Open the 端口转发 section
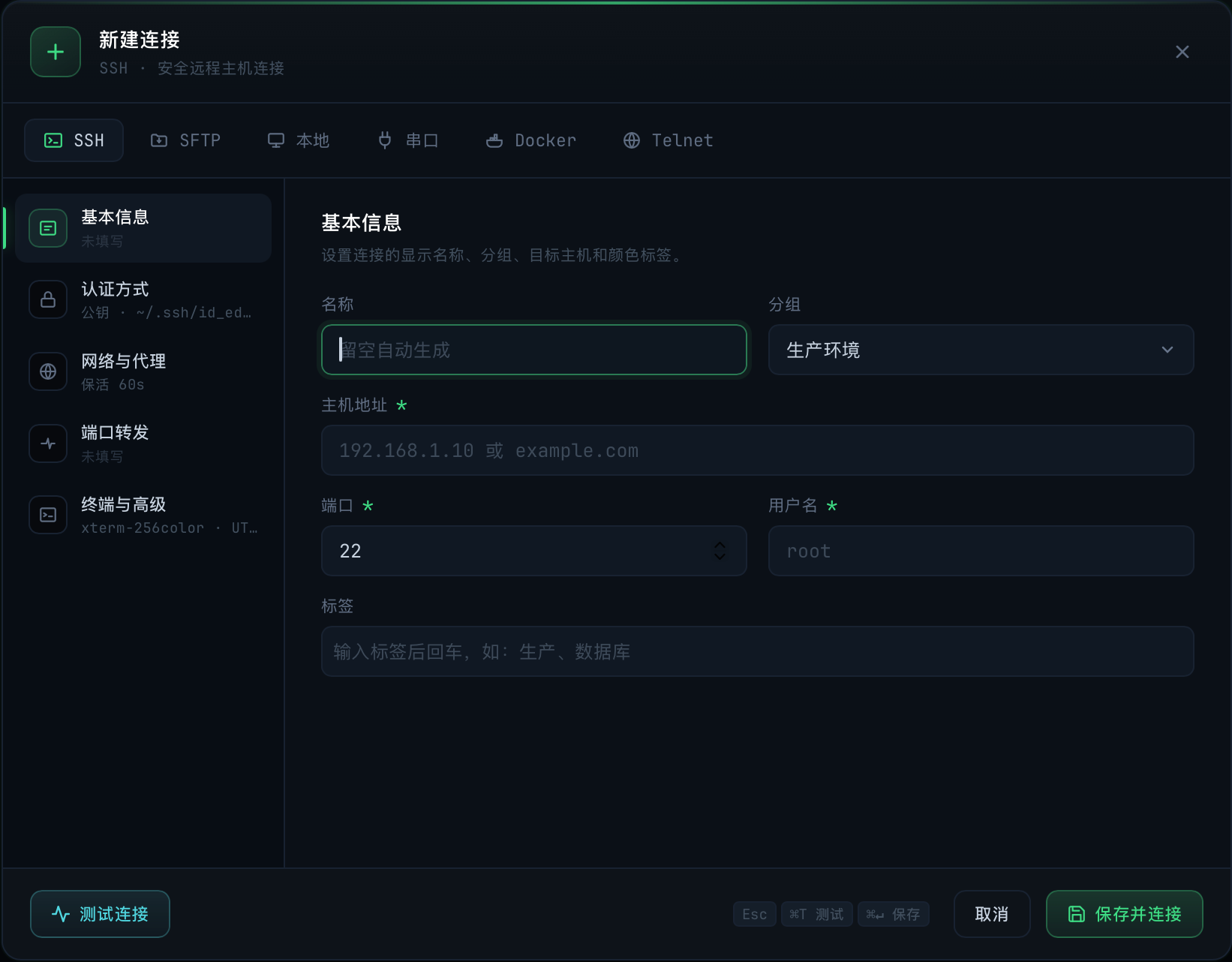Viewport: 1232px width, 962px height. point(143,443)
